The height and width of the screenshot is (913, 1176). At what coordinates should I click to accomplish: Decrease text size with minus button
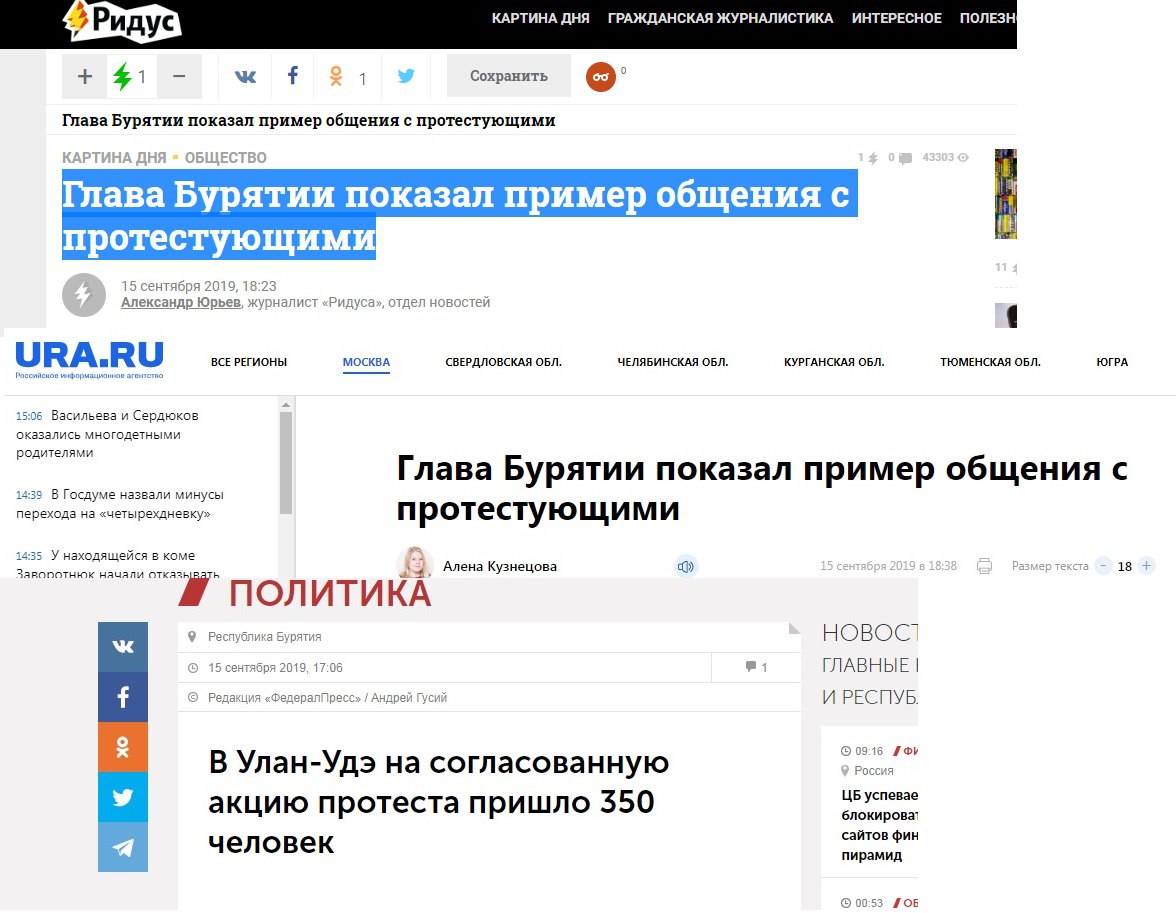[1103, 566]
